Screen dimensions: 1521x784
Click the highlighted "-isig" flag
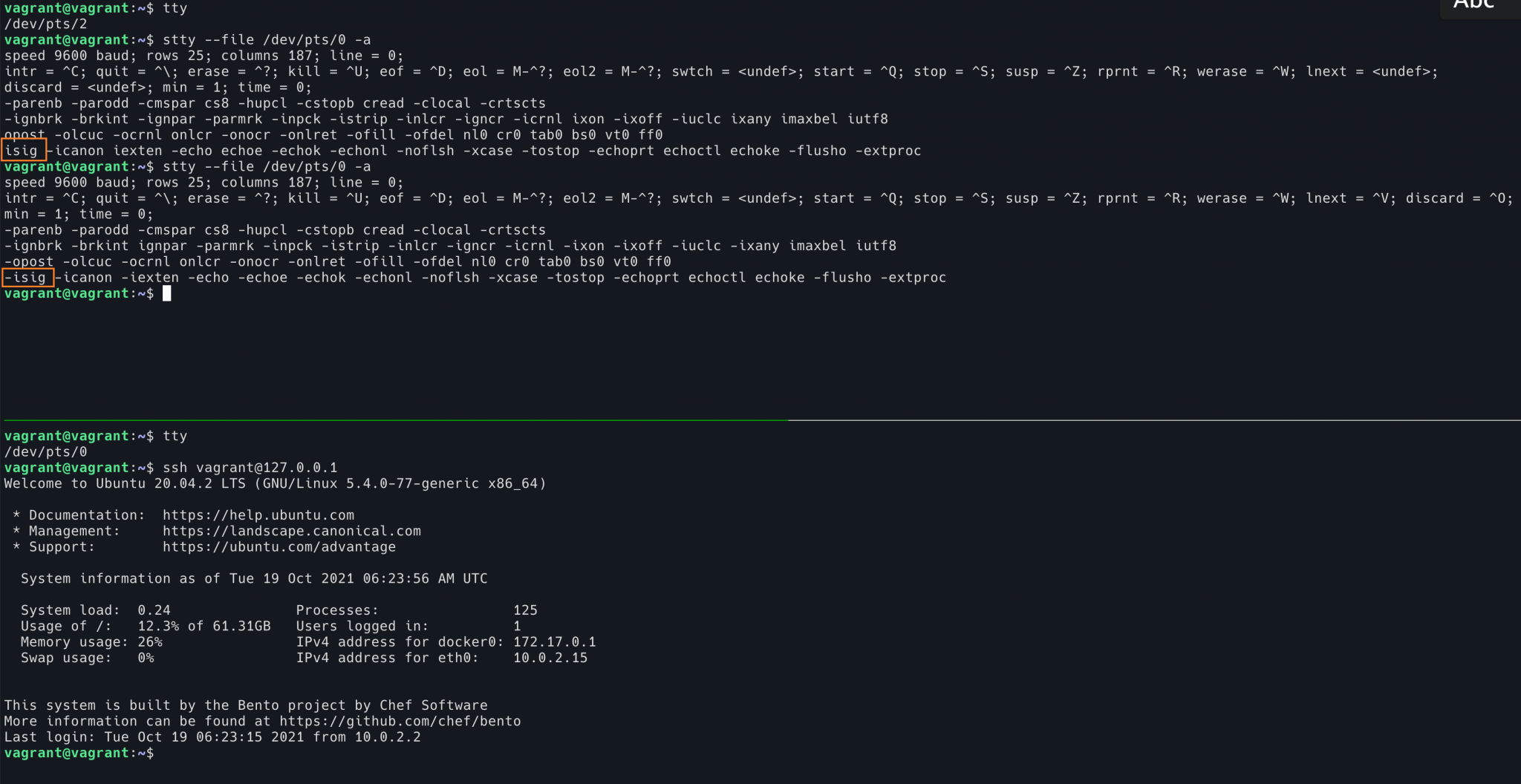coord(27,278)
